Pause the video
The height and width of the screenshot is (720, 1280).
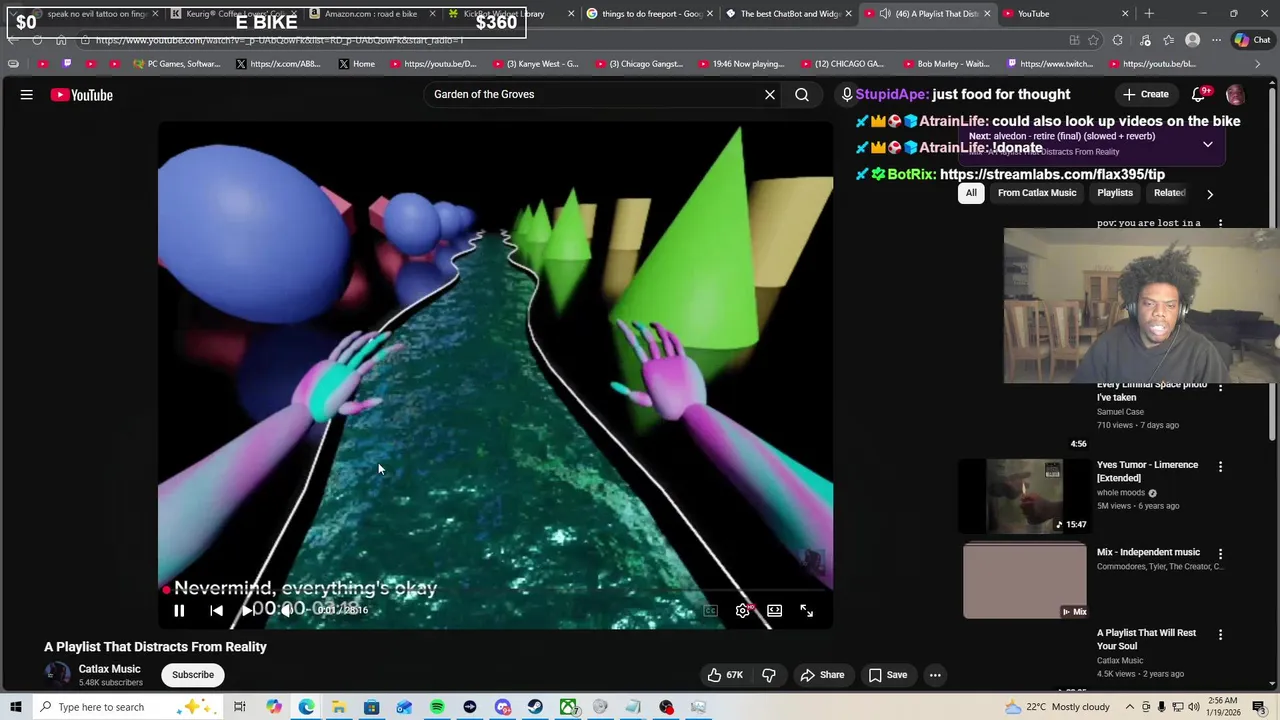[179, 610]
